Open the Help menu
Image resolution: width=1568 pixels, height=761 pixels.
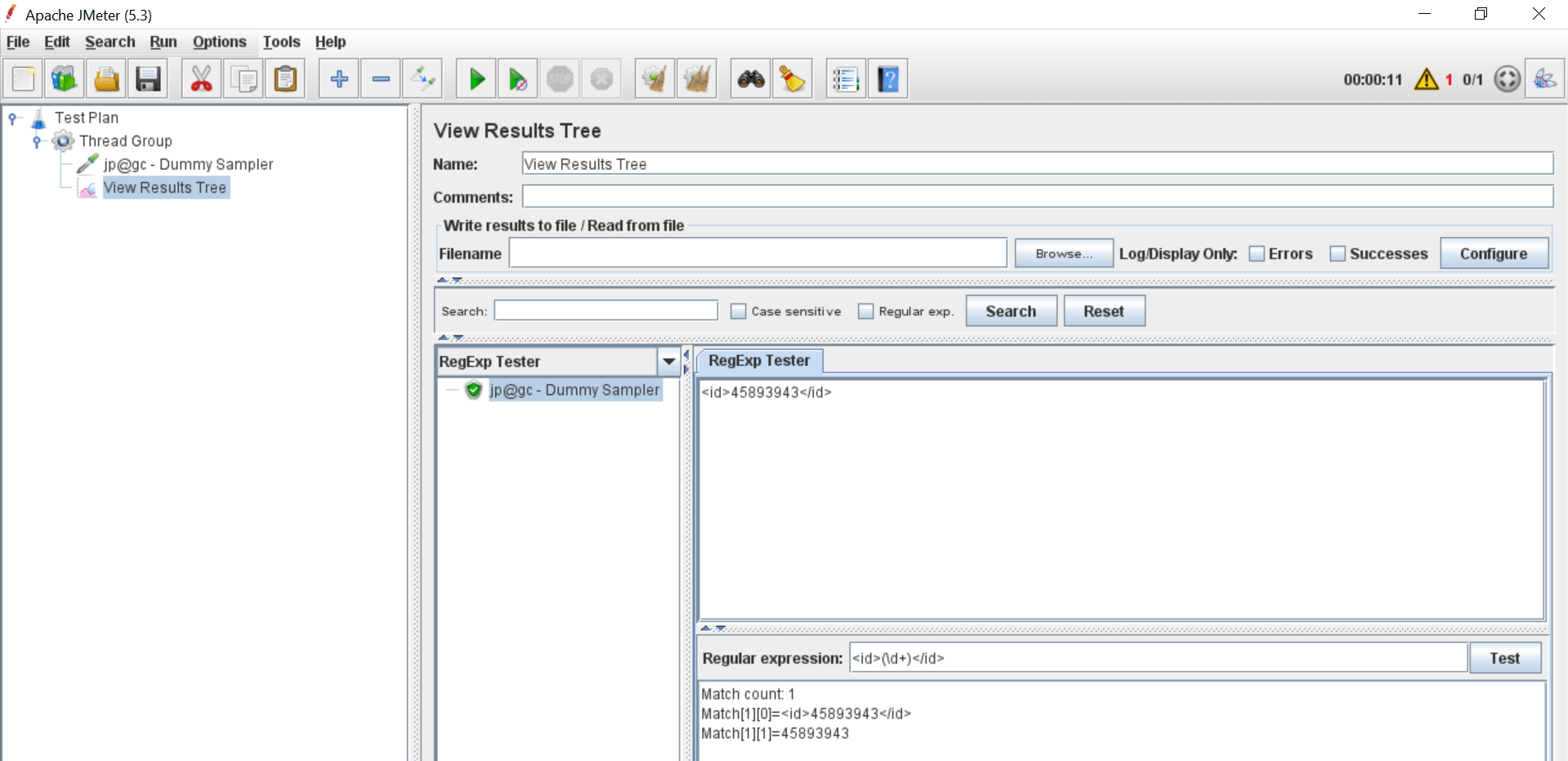(331, 42)
